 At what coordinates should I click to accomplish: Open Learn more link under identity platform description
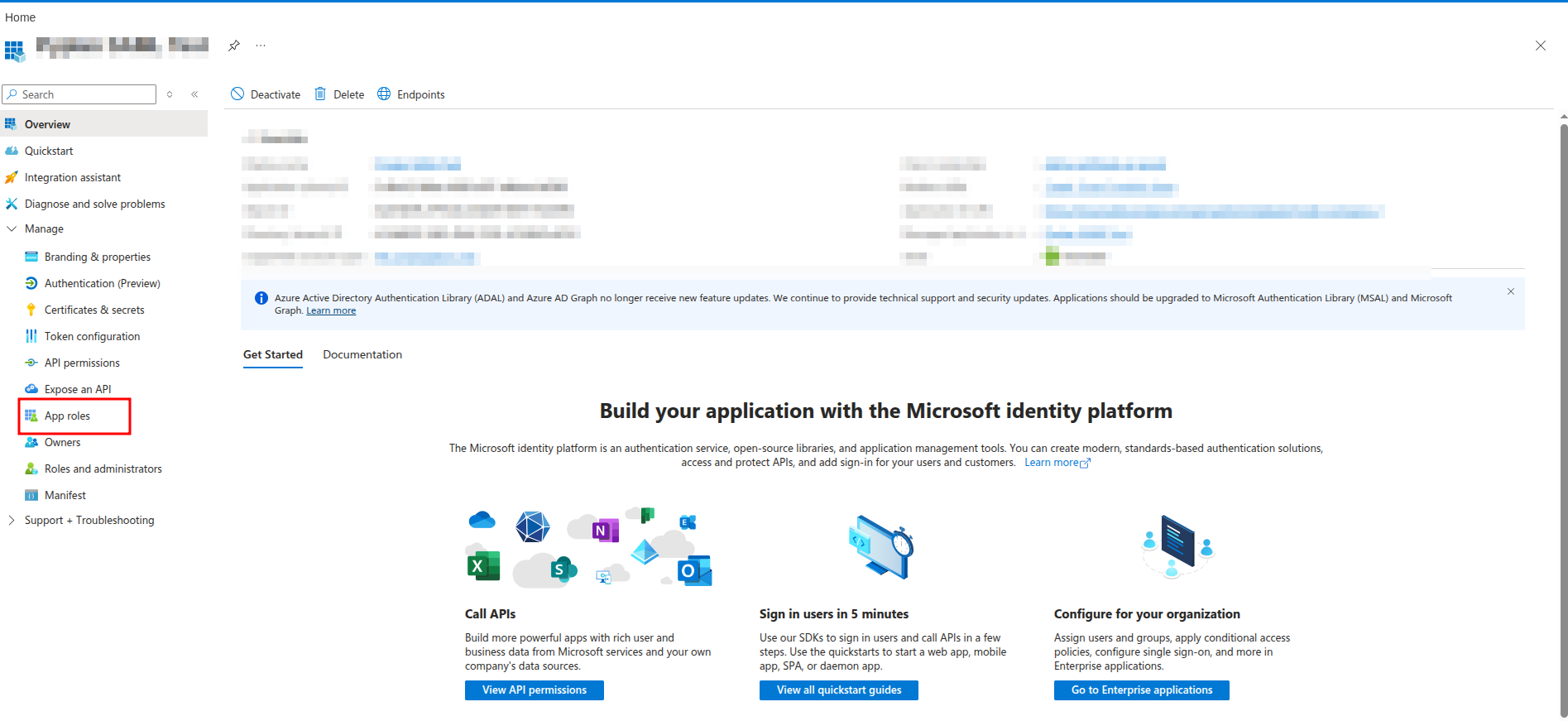[1057, 463]
